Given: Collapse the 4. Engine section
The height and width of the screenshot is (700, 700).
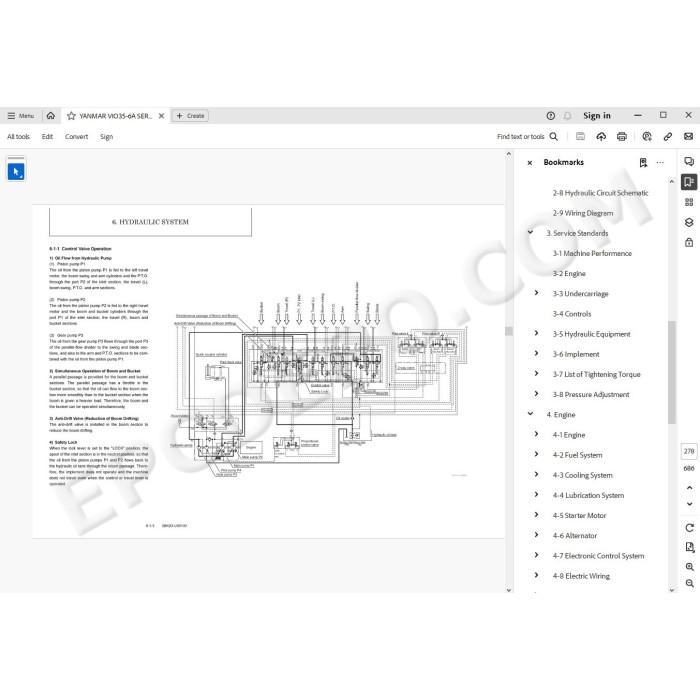Looking at the screenshot, I should [x=530, y=414].
